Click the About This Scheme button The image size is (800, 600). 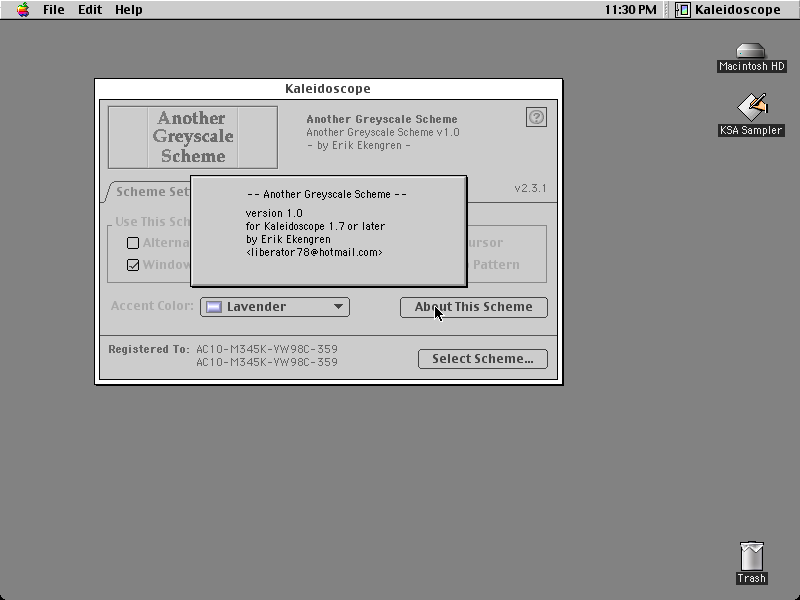tap(474, 307)
